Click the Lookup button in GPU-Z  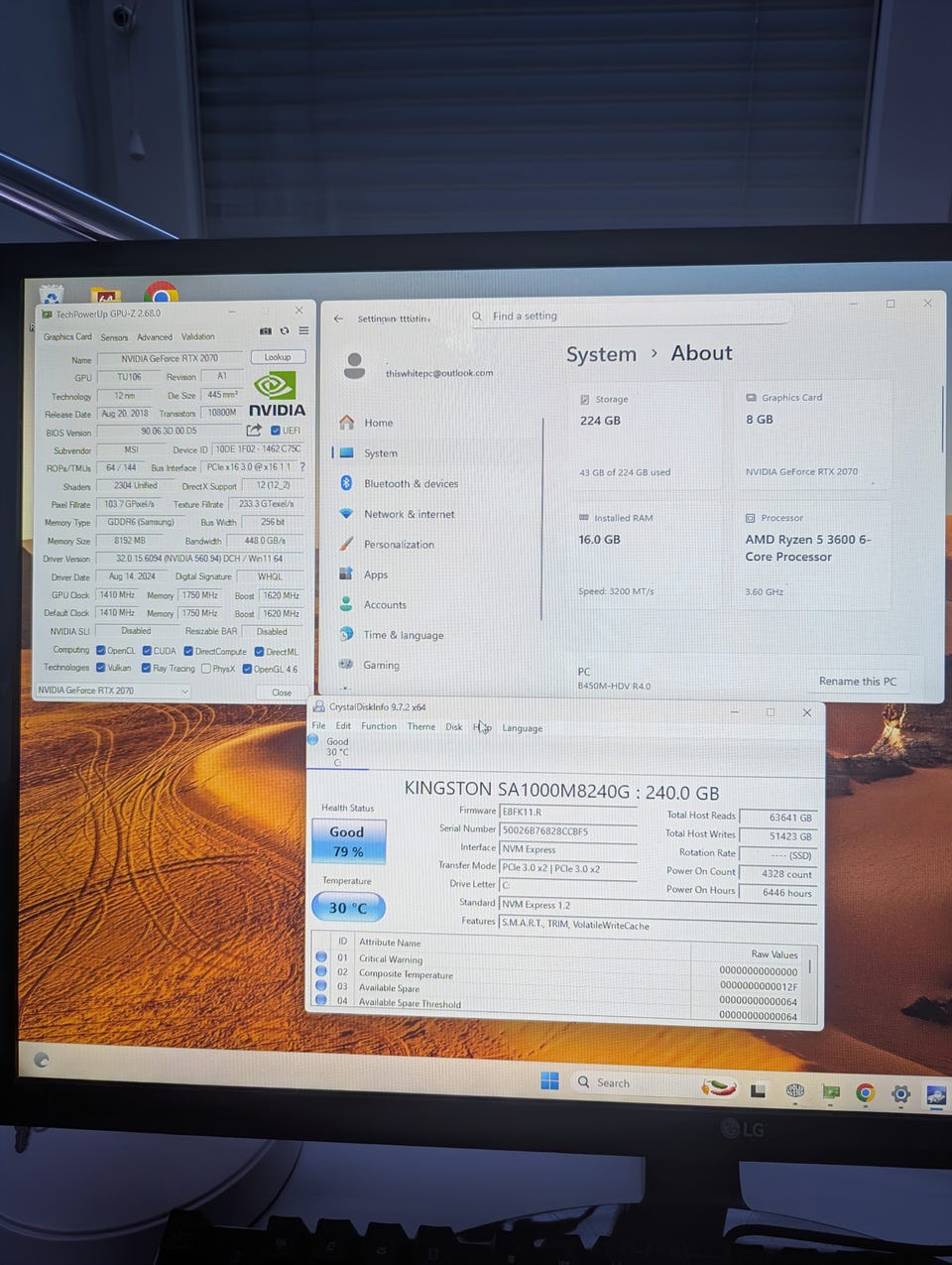click(x=278, y=357)
